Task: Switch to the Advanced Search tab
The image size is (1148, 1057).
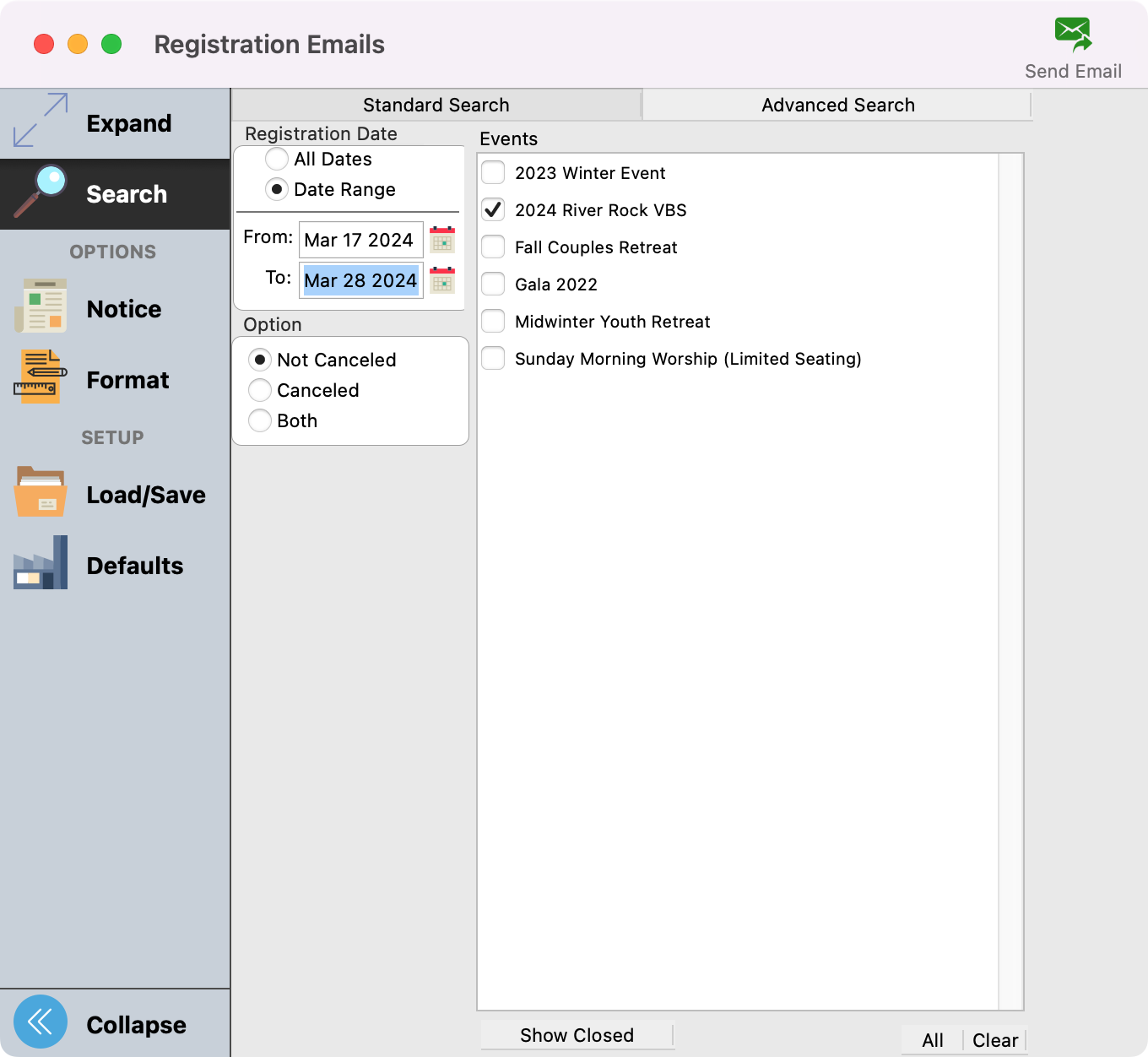Action: coord(837,105)
